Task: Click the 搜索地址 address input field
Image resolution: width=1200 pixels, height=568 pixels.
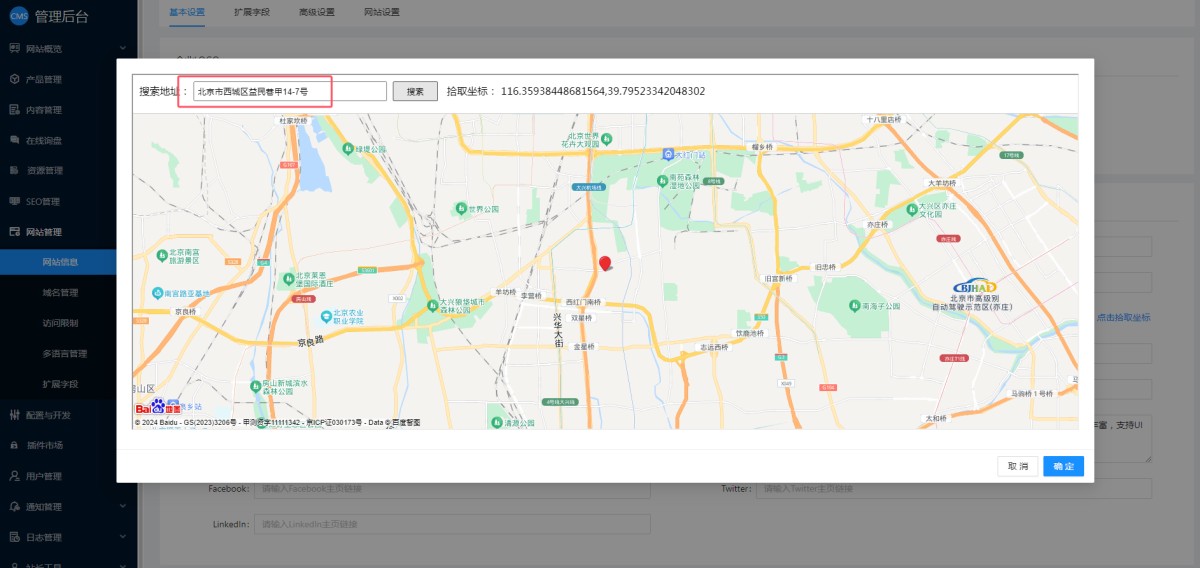Action: click(289, 91)
